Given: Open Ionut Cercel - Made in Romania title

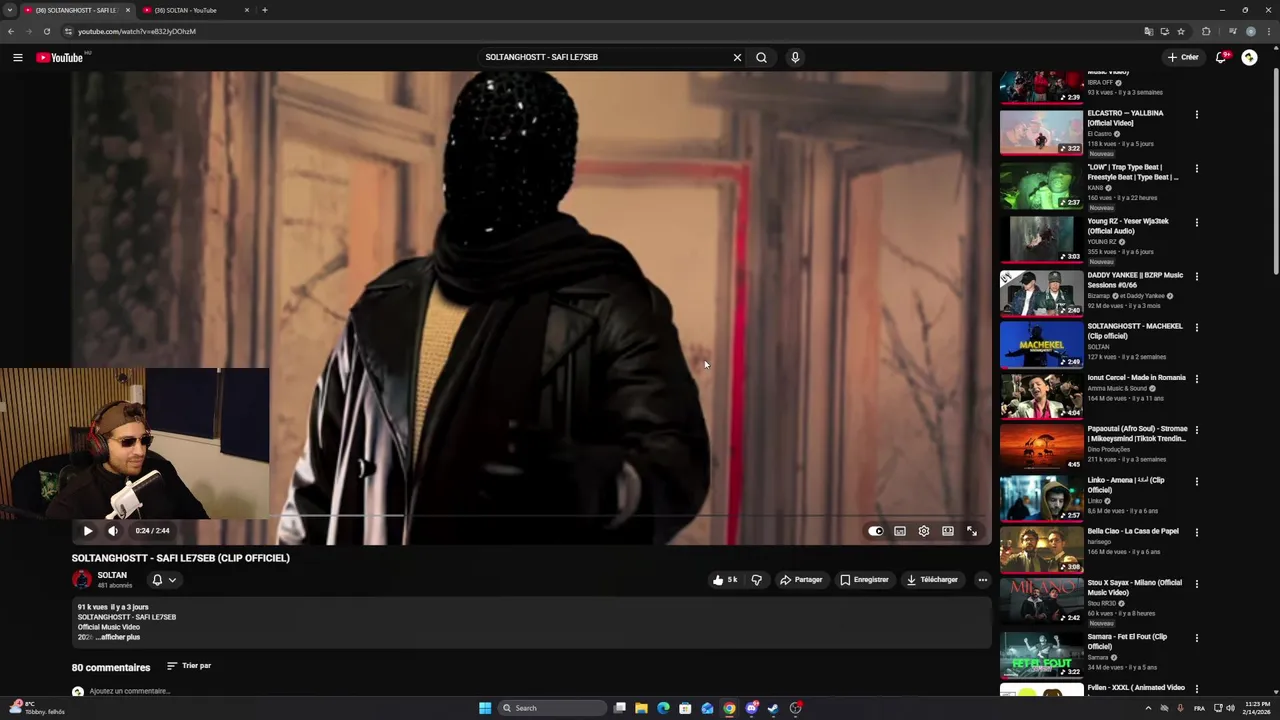Looking at the screenshot, I should [1137, 378].
